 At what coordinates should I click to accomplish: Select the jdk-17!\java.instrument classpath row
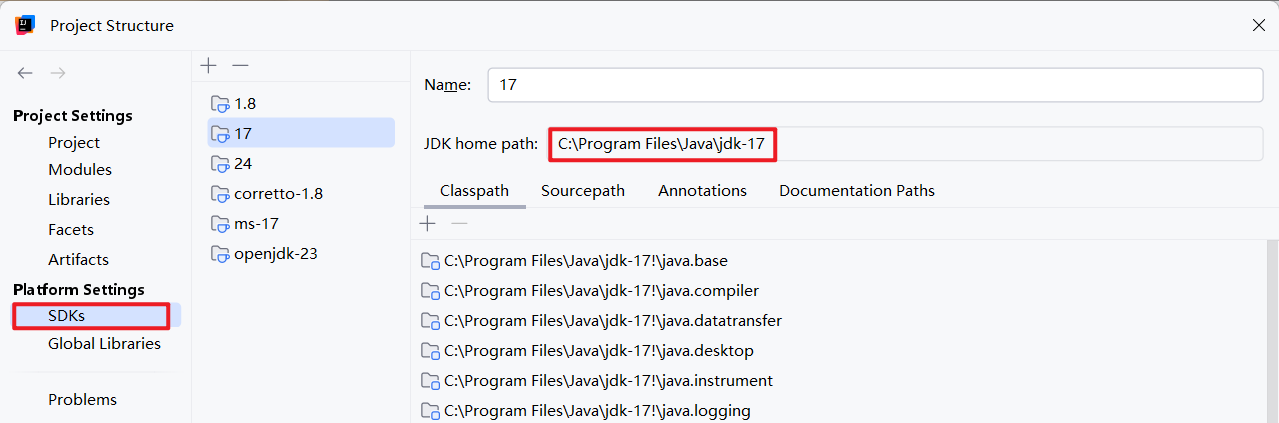pyautogui.click(x=840, y=381)
